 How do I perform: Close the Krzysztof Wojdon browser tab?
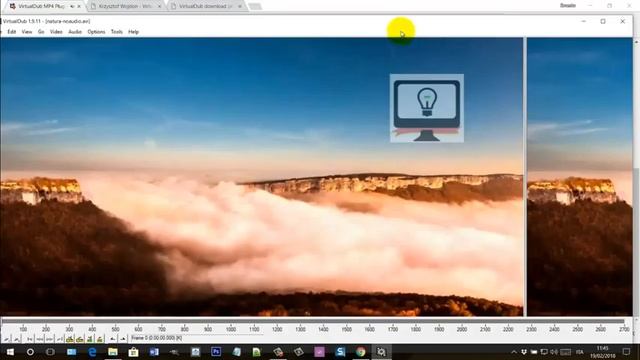160,6
